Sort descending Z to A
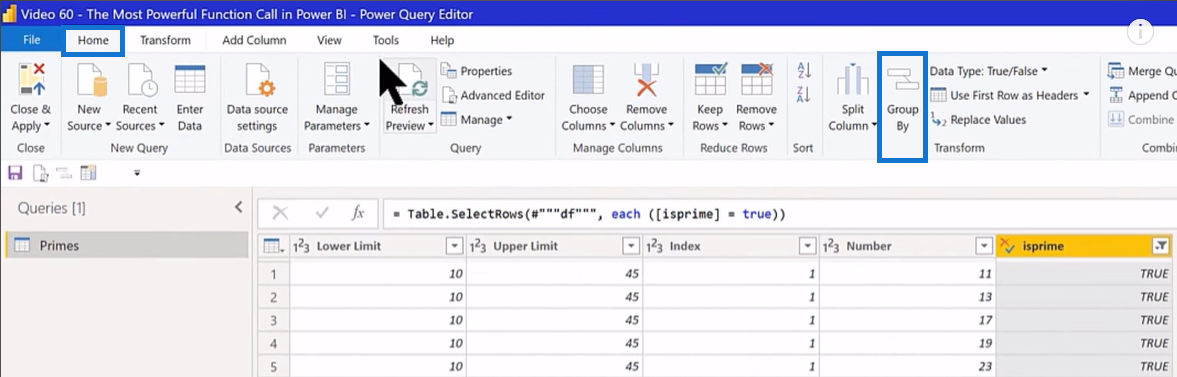Image resolution: width=1177 pixels, height=377 pixels. (804, 94)
